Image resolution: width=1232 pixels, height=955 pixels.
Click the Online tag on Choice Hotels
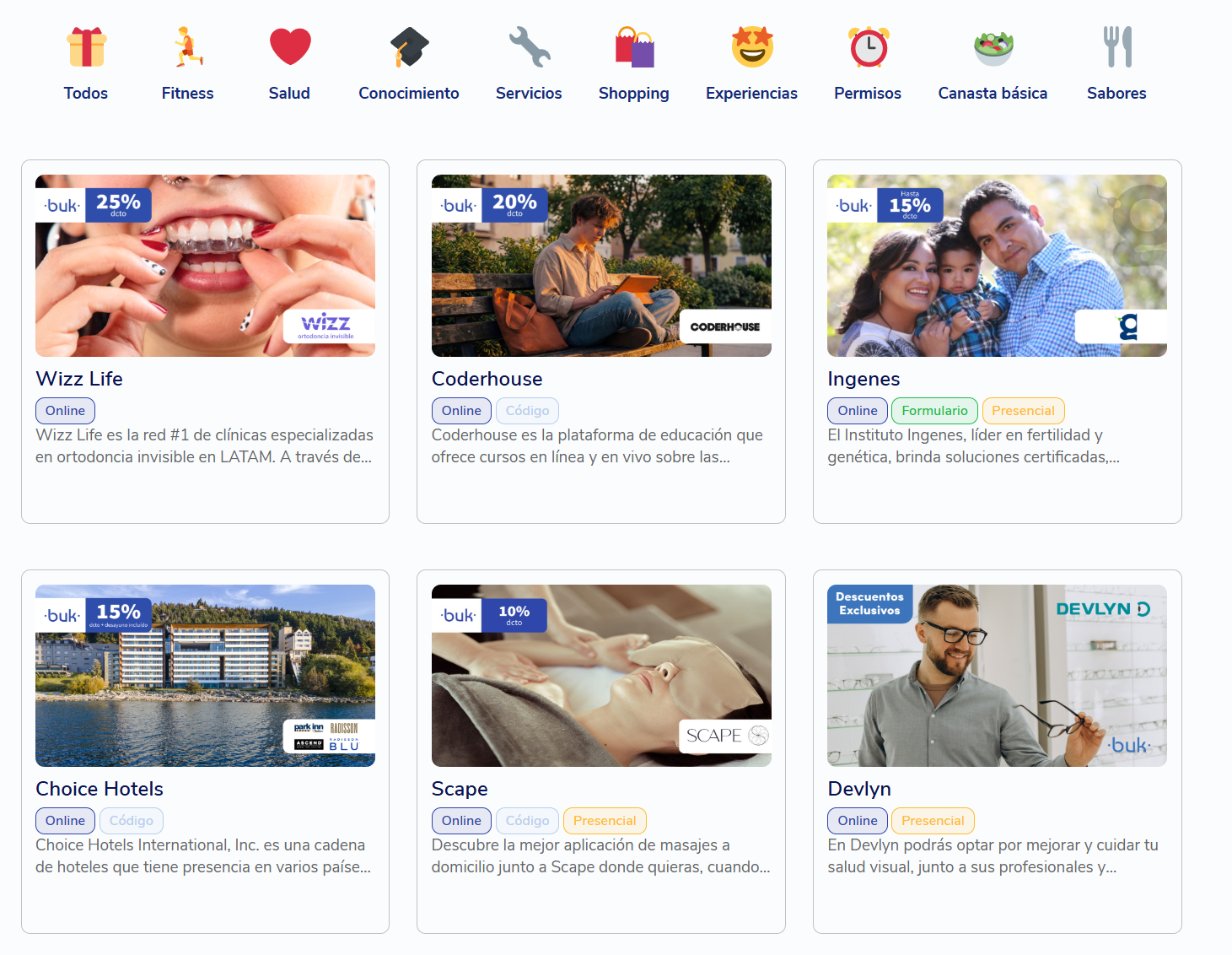pos(65,821)
